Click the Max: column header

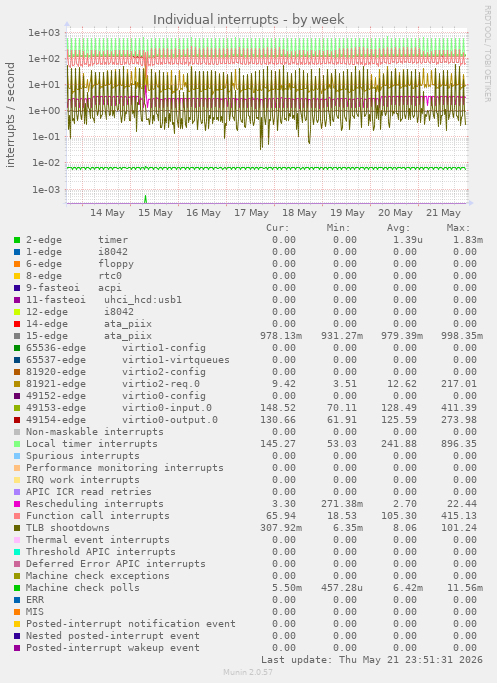[458, 228]
